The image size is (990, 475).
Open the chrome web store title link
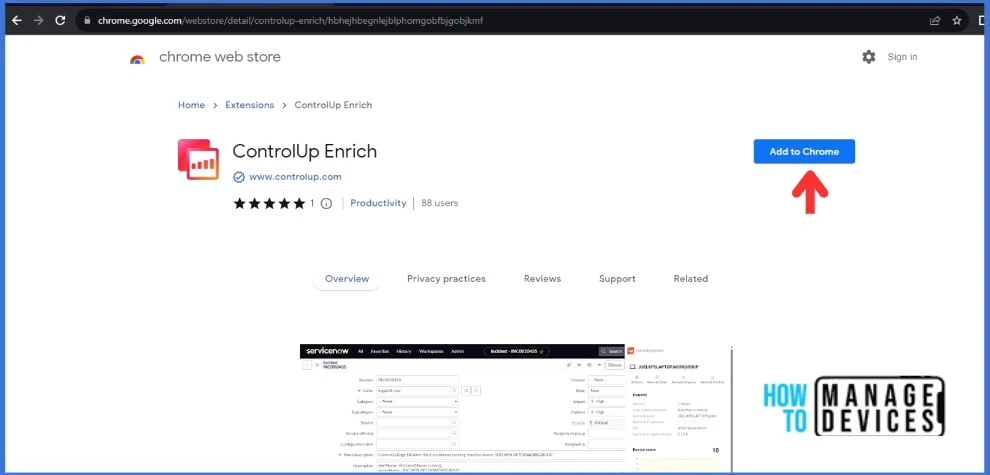click(x=220, y=57)
